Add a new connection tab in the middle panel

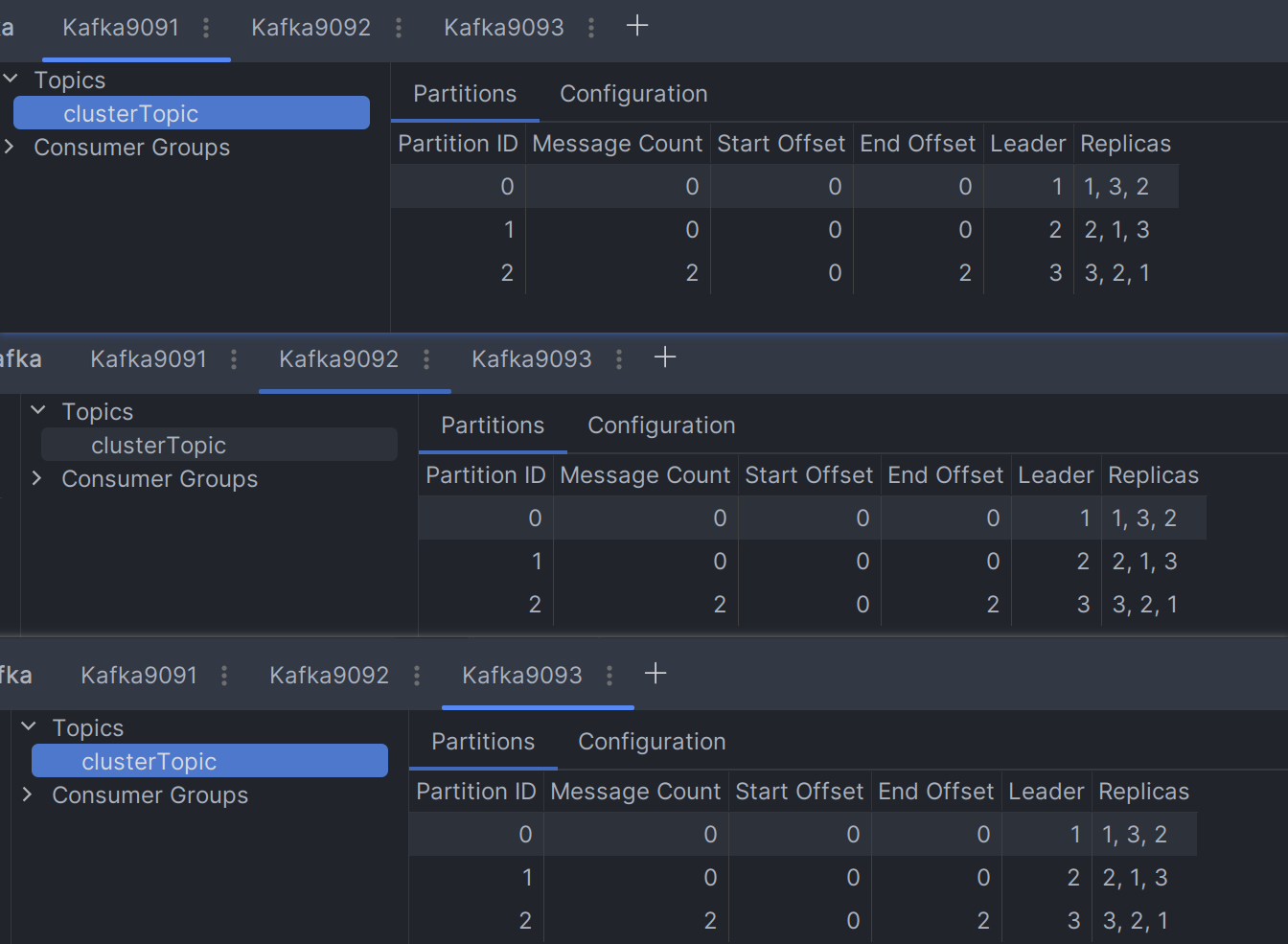point(665,357)
